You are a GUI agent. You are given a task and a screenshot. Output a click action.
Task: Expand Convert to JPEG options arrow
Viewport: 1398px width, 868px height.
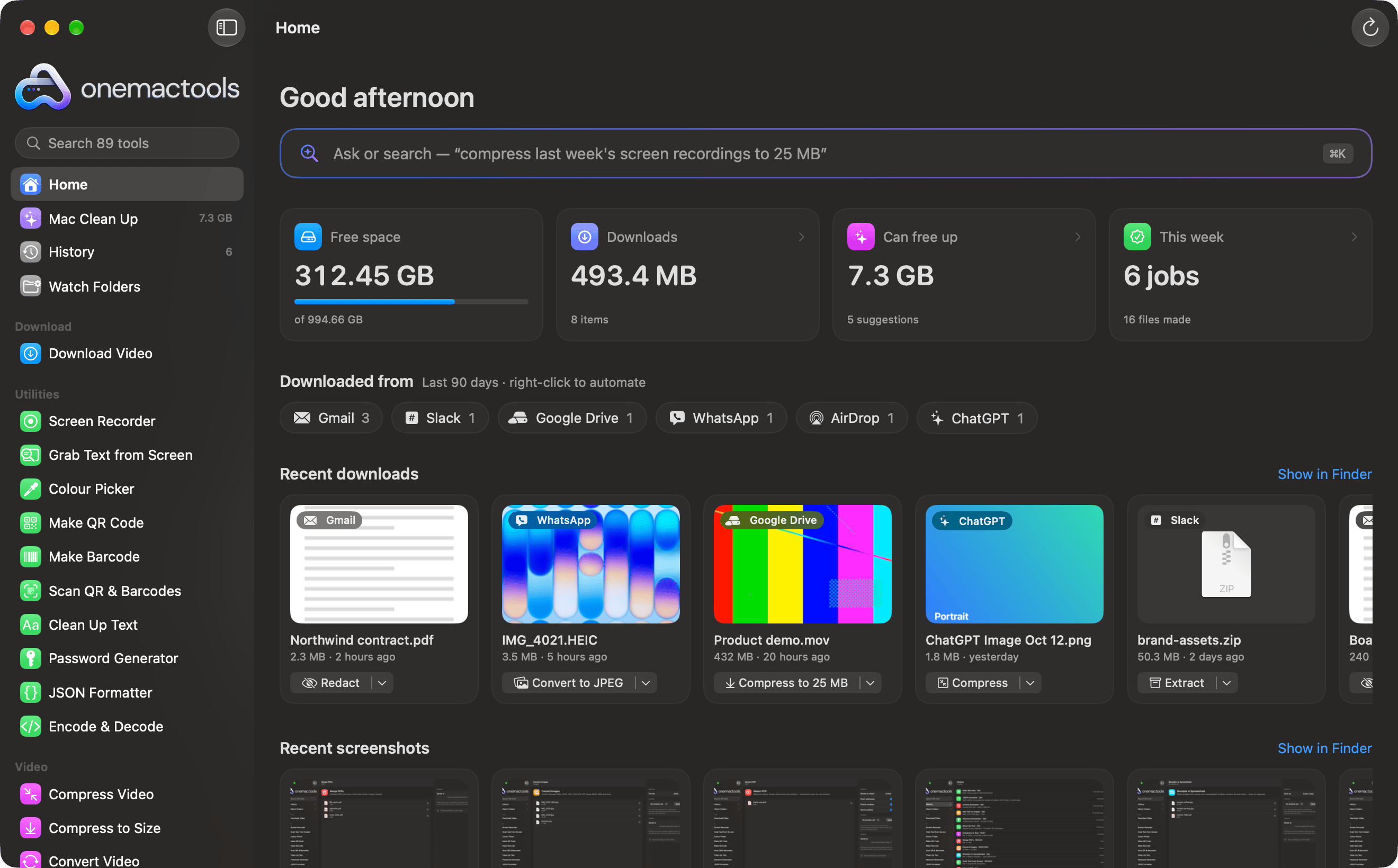click(646, 683)
